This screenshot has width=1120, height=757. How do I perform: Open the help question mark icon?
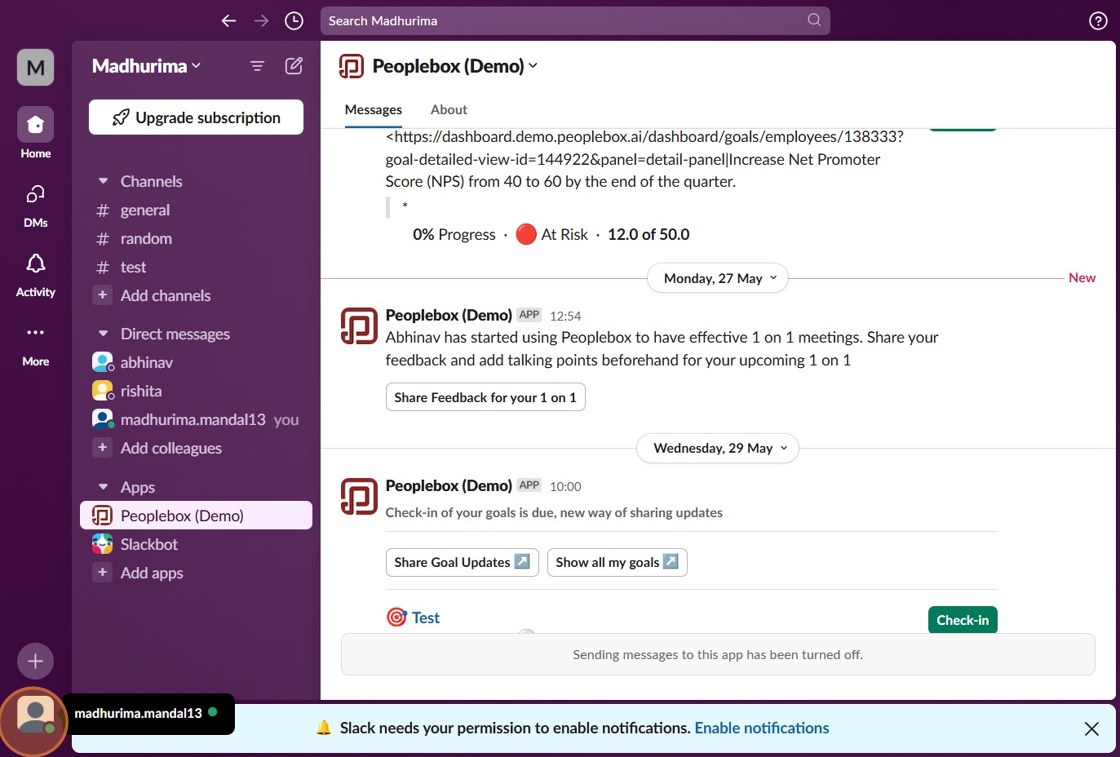pyautogui.click(x=1098, y=21)
